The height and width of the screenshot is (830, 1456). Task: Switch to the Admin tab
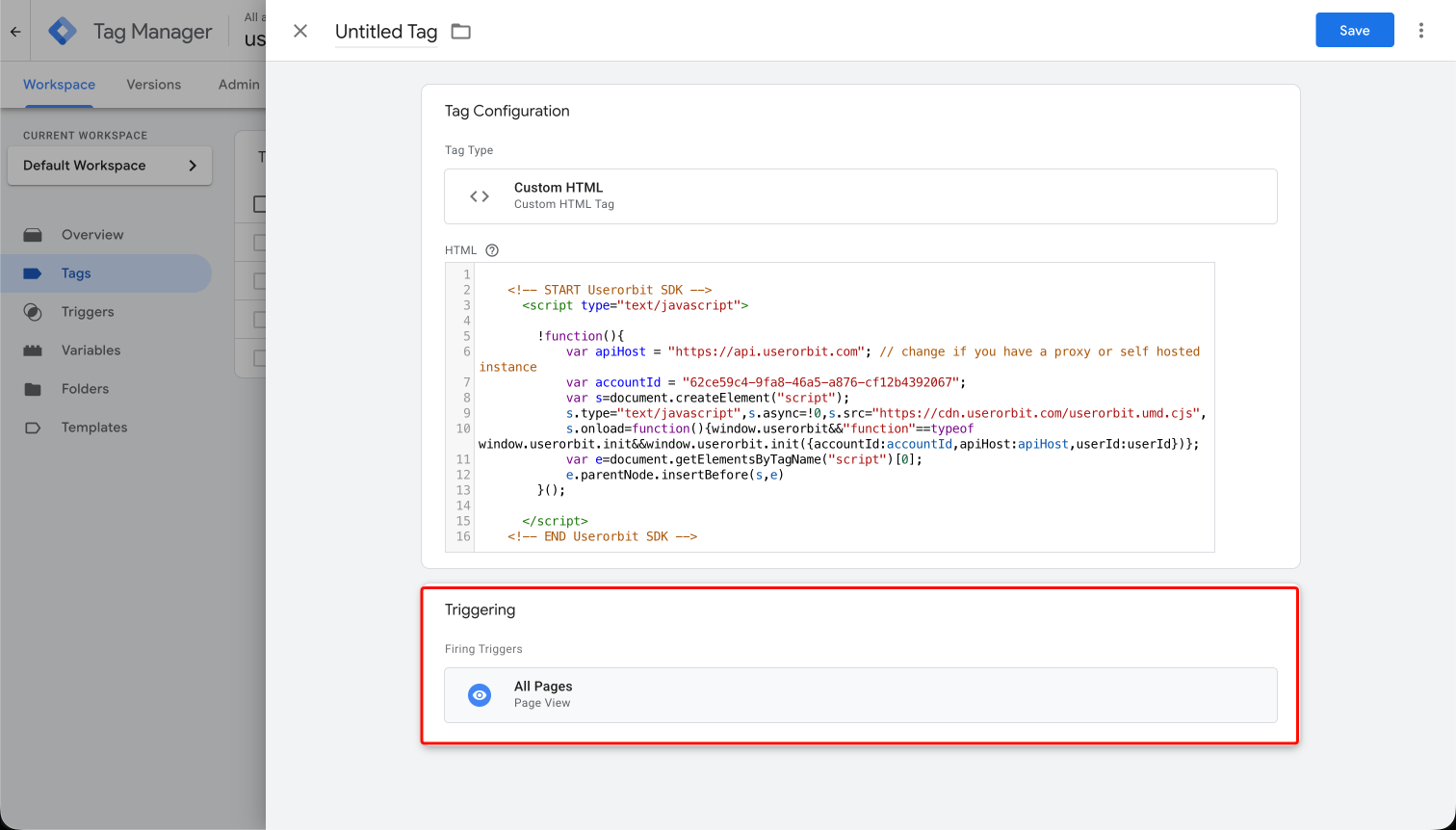239,85
